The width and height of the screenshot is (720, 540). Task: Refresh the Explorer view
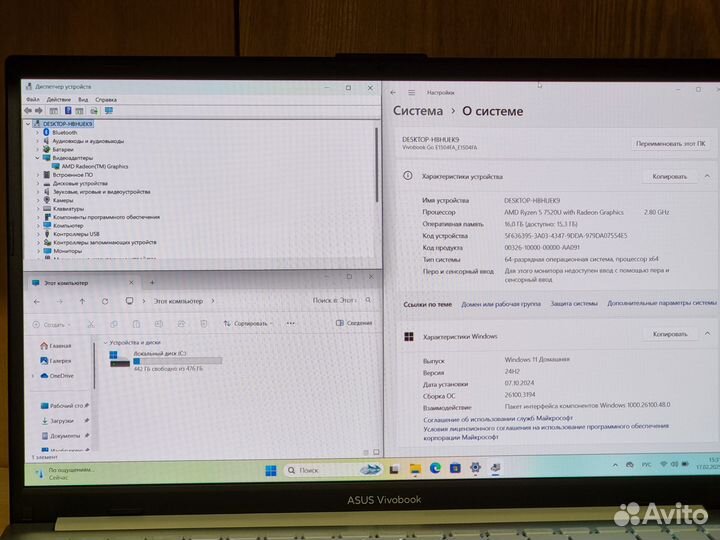tap(105, 301)
